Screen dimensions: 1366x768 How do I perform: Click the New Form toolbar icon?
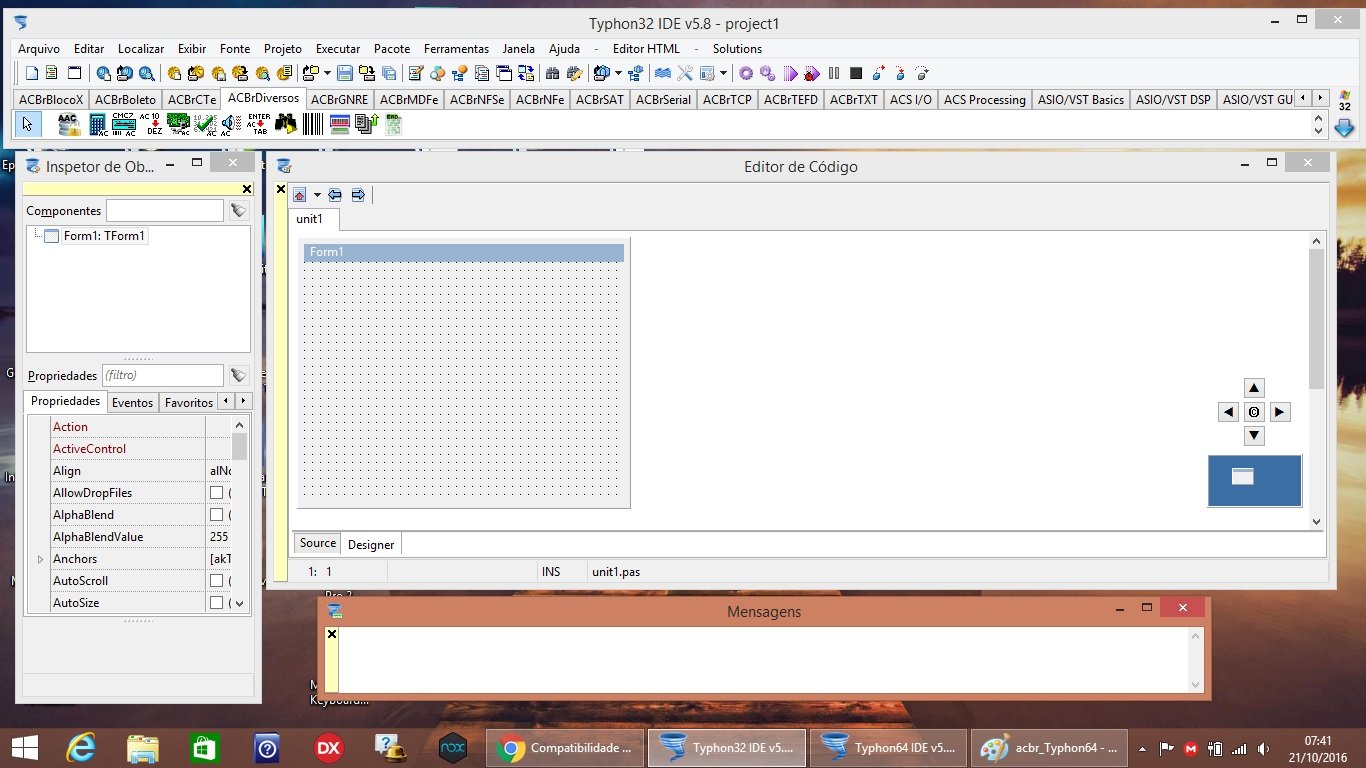coord(74,73)
